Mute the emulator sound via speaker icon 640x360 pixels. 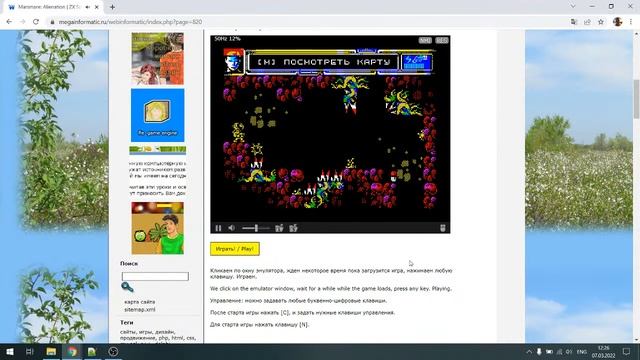pyautogui.click(x=231, y=228)
